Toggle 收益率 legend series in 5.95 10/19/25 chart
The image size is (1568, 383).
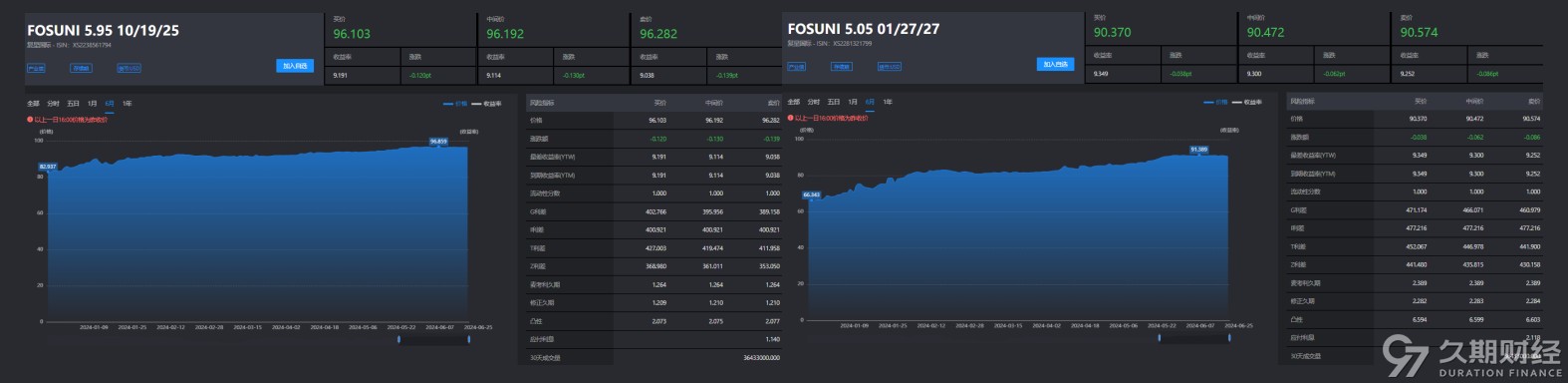(487, 104)
